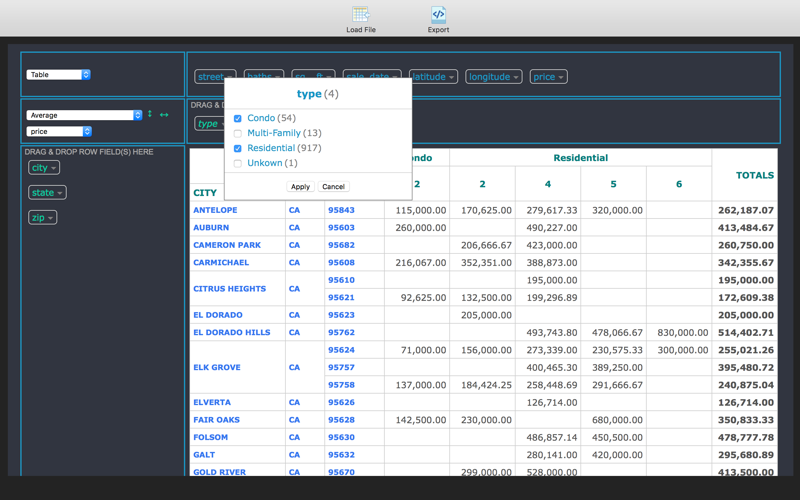Open the Average aggregator dropdown

(x=84, y=115)
